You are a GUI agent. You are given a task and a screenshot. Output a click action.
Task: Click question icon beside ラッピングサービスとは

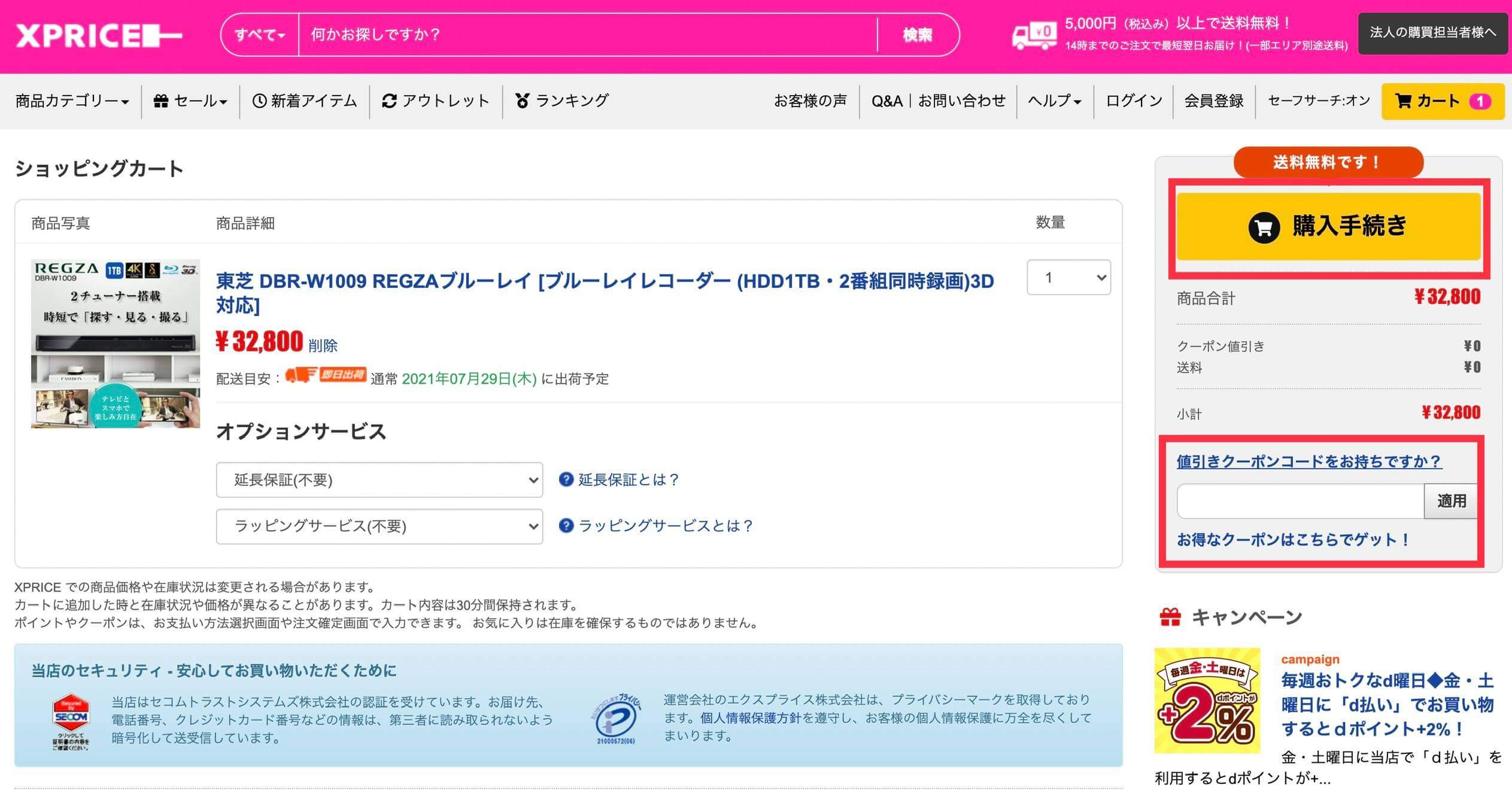tap(566, 526)
